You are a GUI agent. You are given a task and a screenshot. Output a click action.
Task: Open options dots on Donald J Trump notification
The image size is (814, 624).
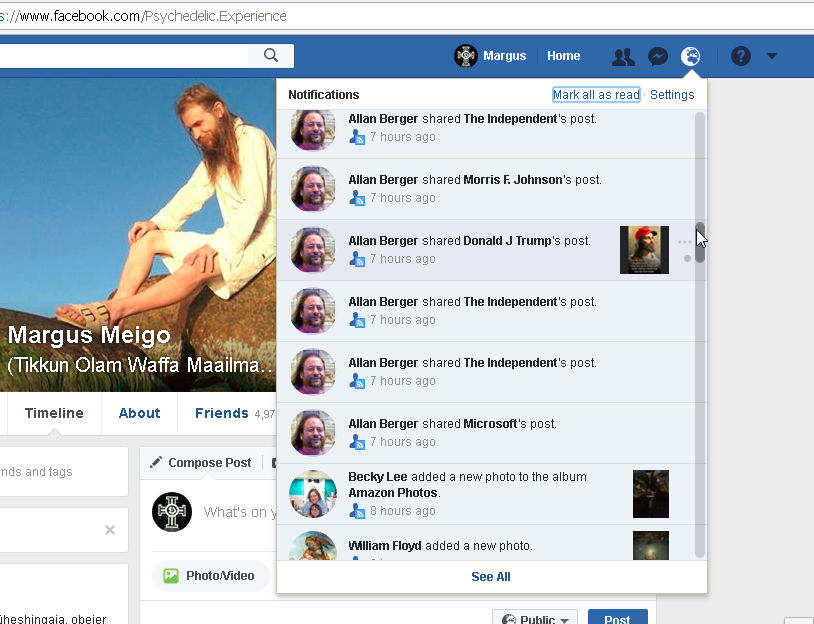pyautogui.click(x=685, y=242)
